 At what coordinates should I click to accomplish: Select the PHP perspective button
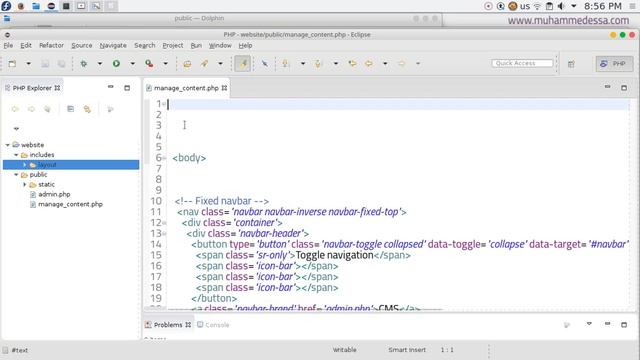click(x=614, y=64)
